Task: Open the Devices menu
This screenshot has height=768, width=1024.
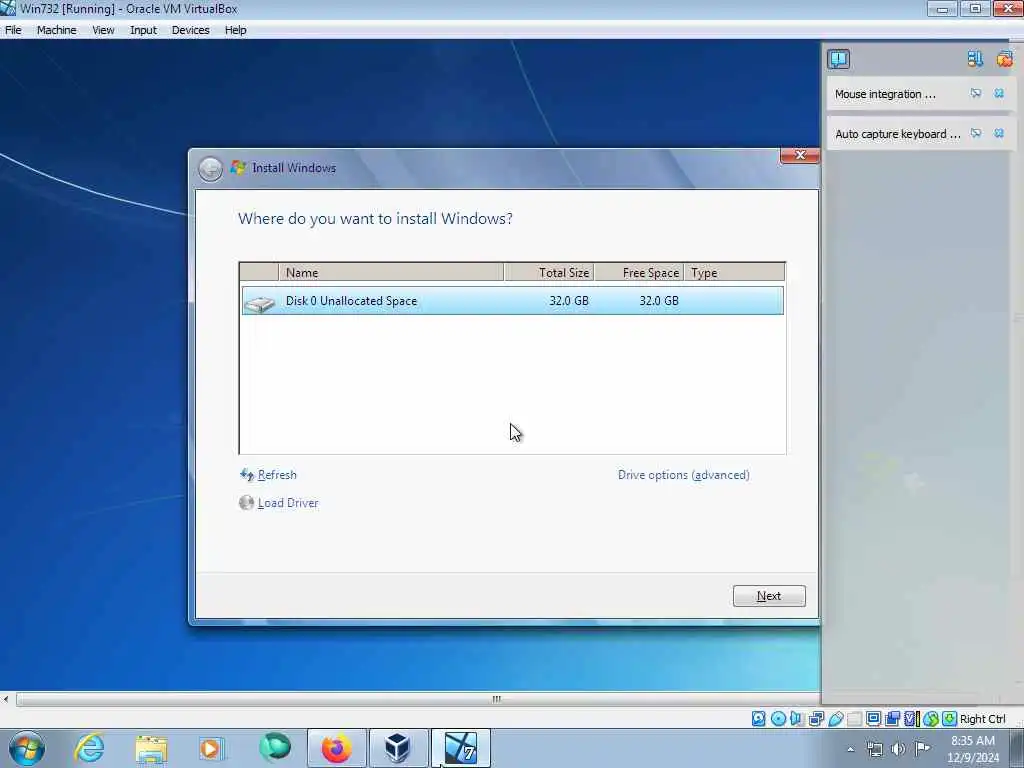Action: 191,30
